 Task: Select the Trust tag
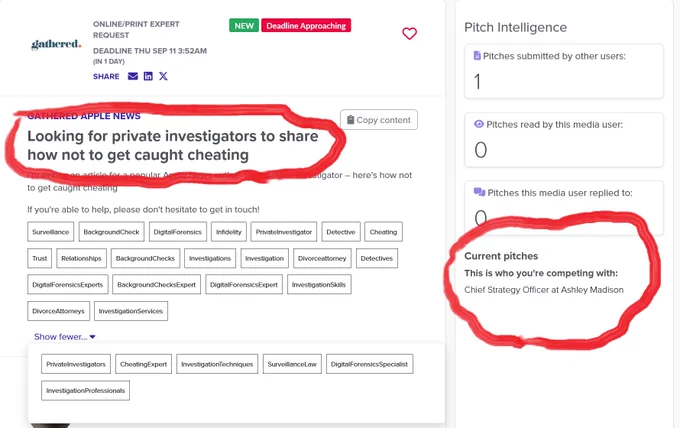[39, 258]
